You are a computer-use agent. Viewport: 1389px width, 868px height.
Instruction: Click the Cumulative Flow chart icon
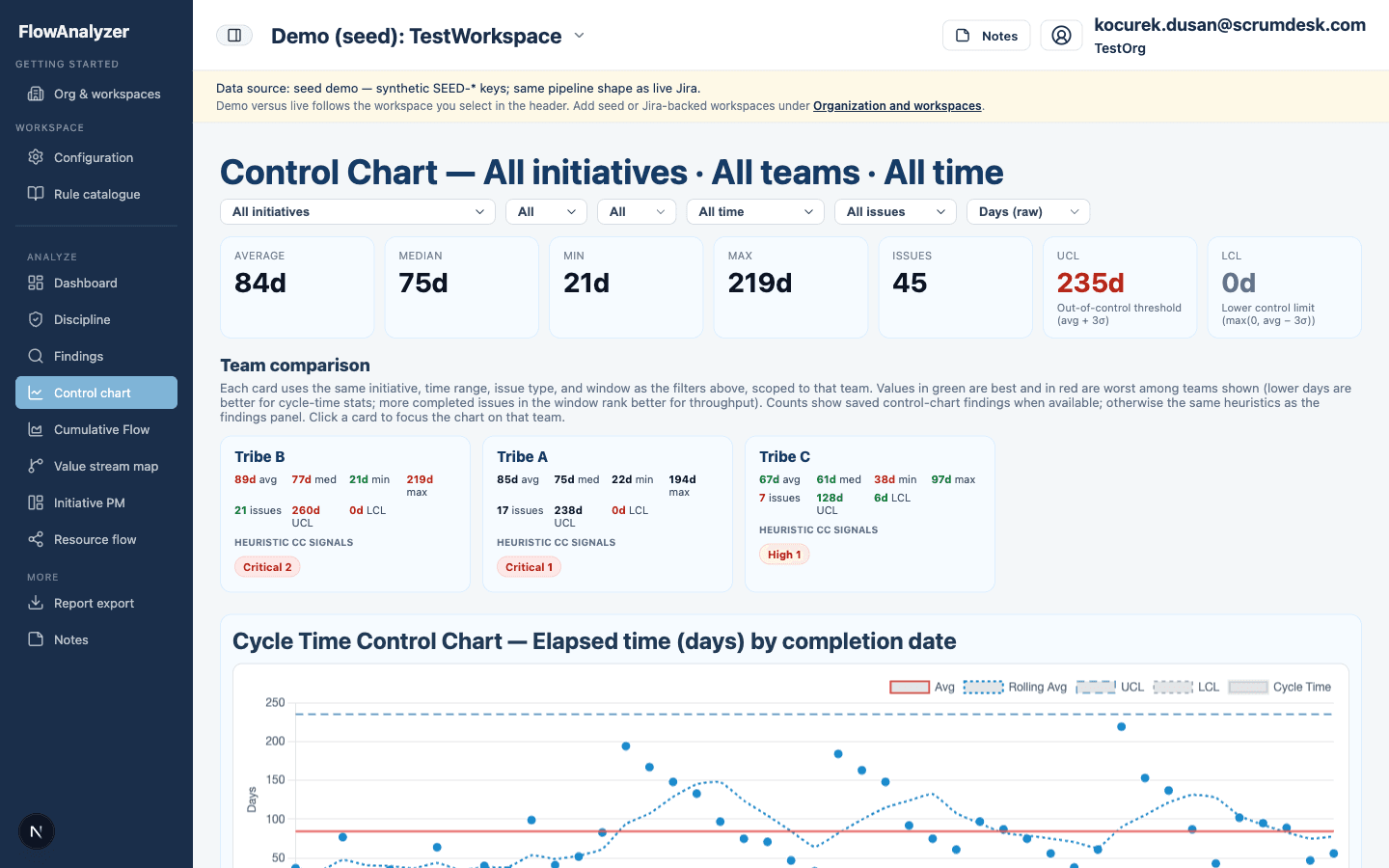[36, 429]
